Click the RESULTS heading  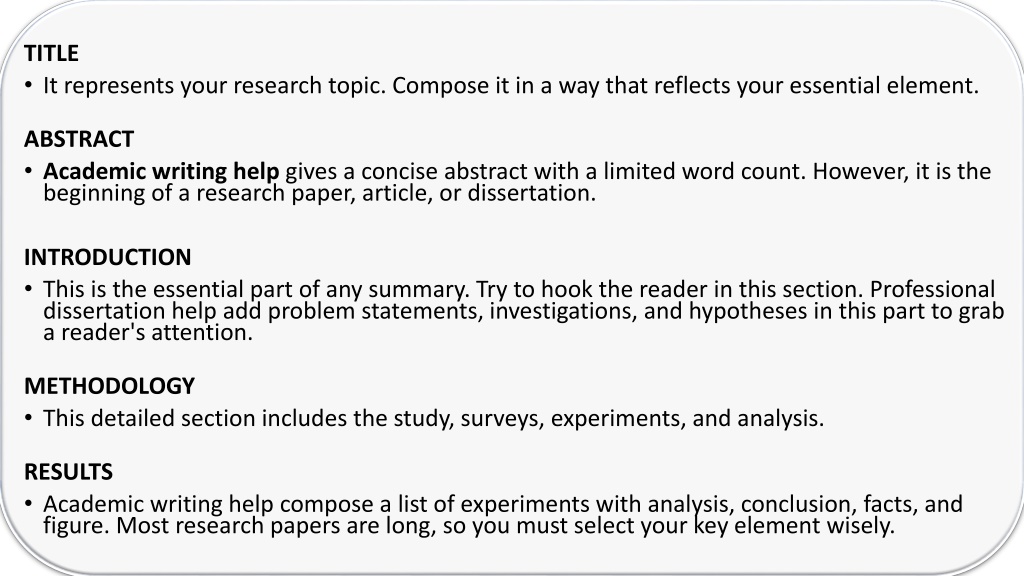pos(69,472)
